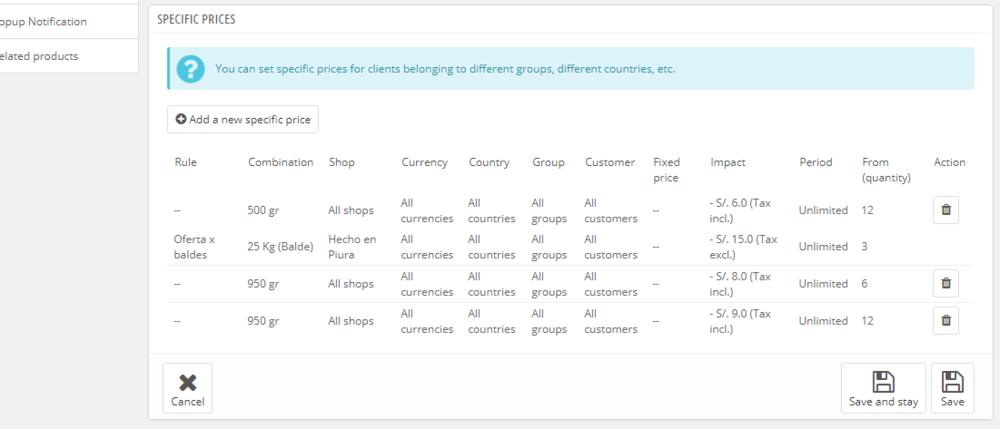Select the '25 Kg (Balde)' combination cell
This screenshot has height=429, width=1000.
(x=281, y=247)
